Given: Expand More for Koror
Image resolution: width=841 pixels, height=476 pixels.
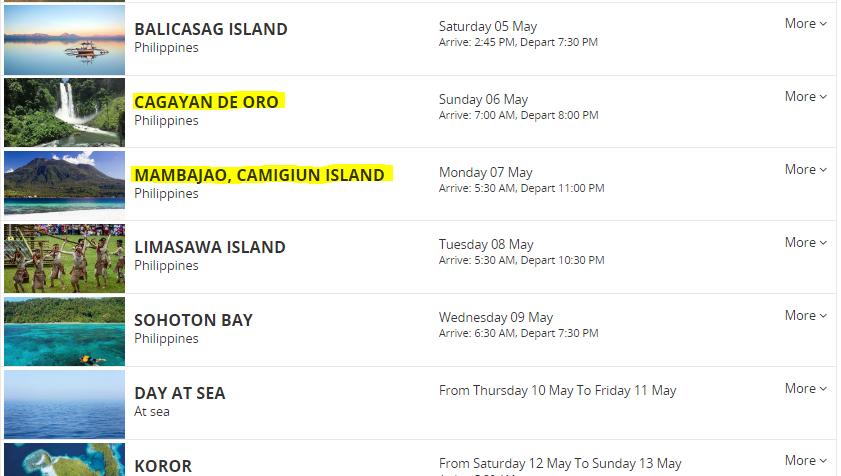Looking at the screenshot, I should (x=806, y=460).
